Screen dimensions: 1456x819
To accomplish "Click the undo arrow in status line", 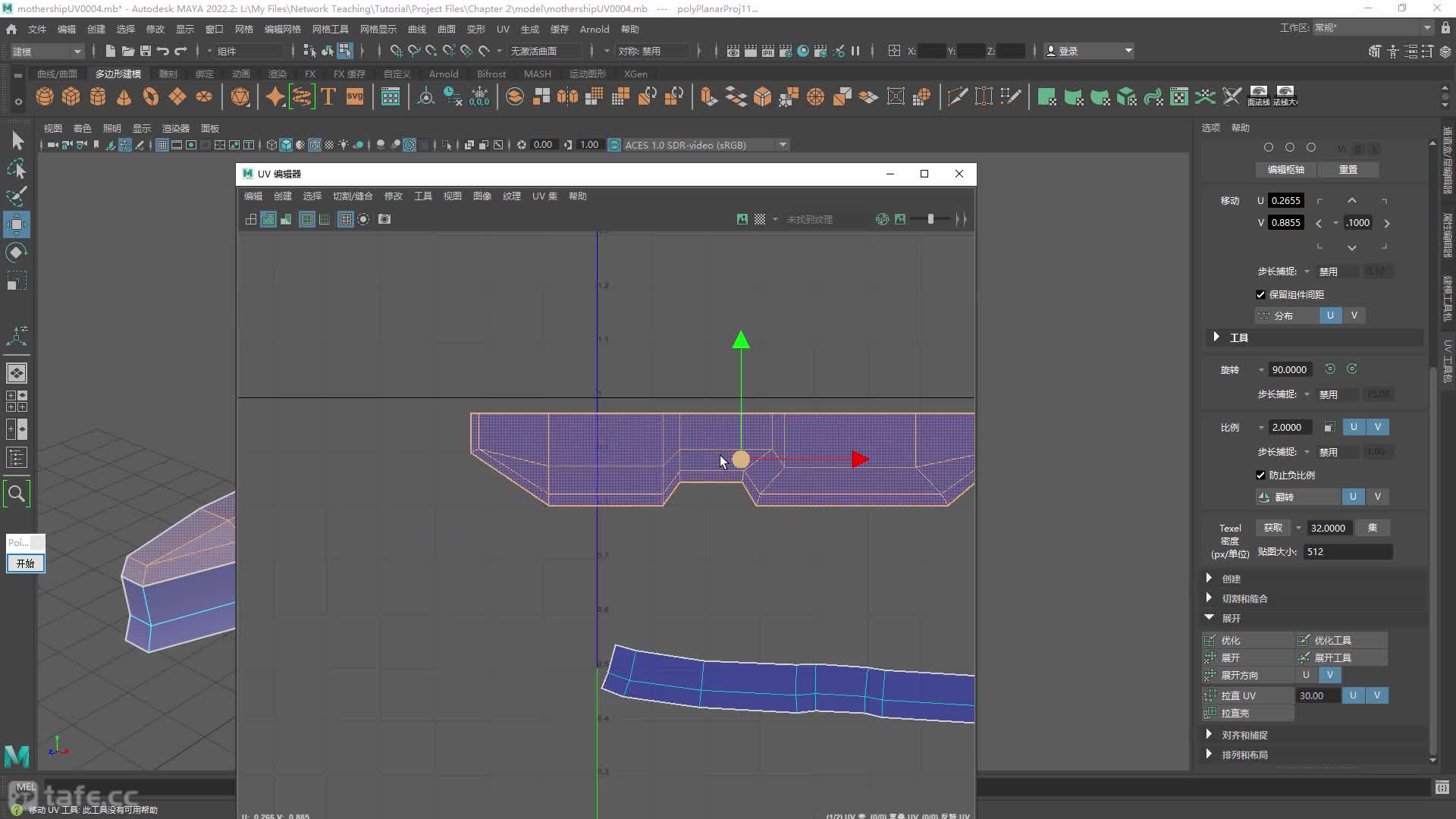I will [163, 51].
